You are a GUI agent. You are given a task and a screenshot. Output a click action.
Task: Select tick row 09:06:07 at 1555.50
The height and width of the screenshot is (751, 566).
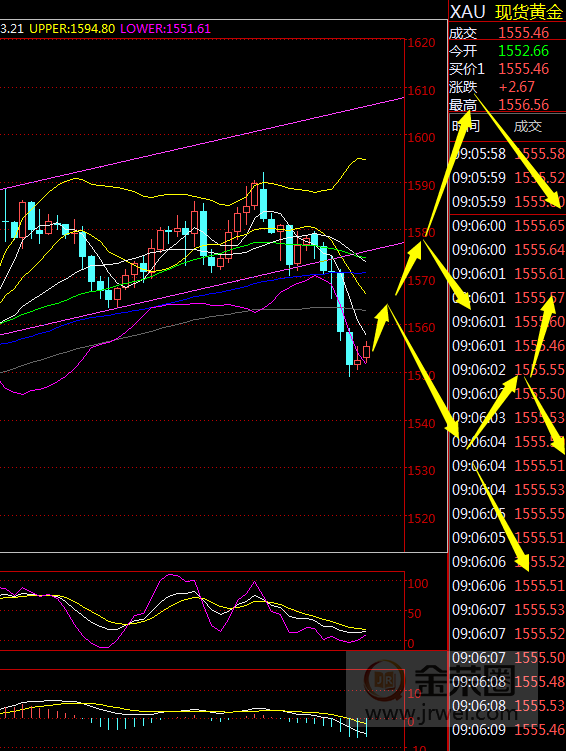click(508, 658)
